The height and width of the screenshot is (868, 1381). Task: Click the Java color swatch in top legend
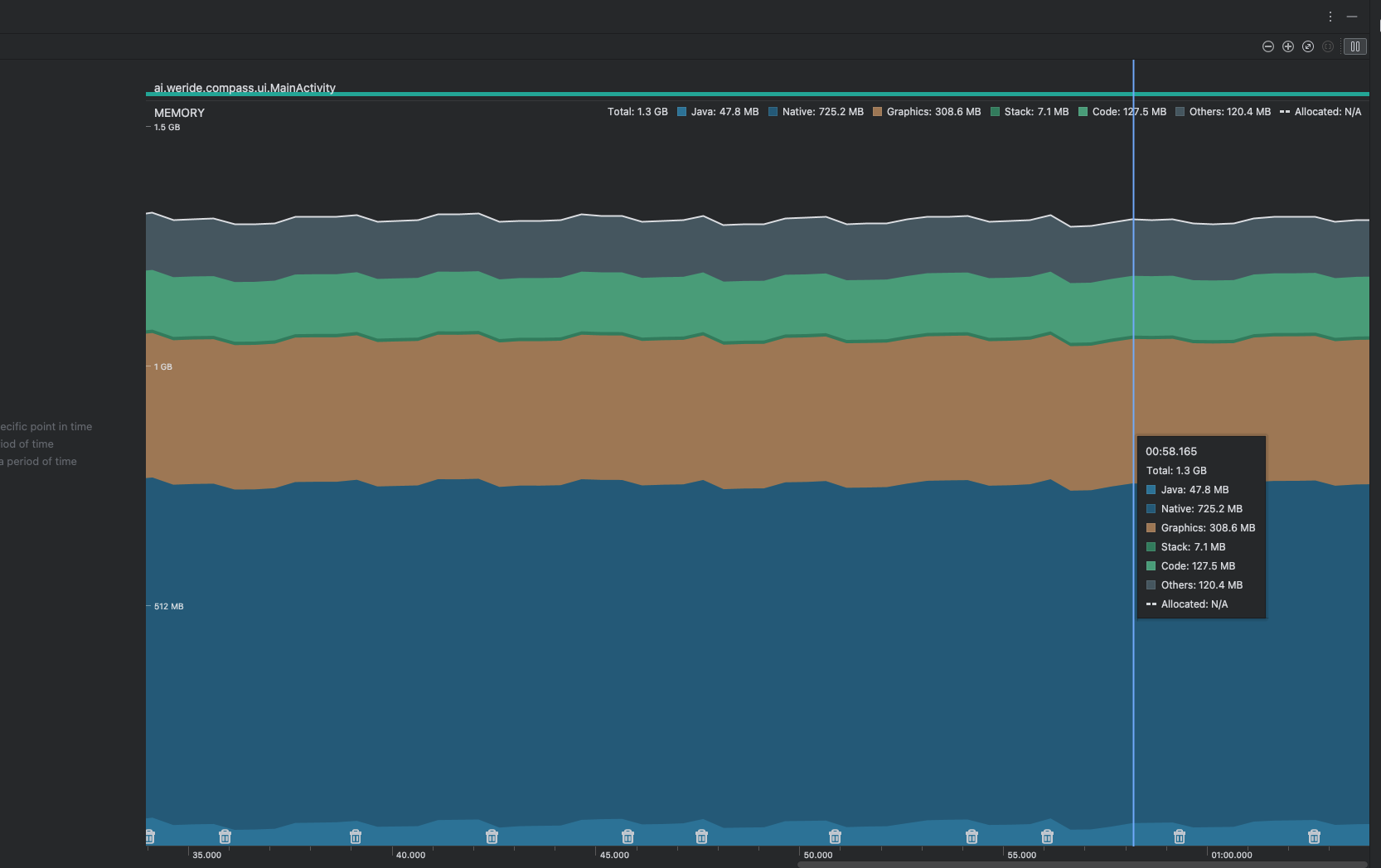pyautogui.click(x=681, y=112)
